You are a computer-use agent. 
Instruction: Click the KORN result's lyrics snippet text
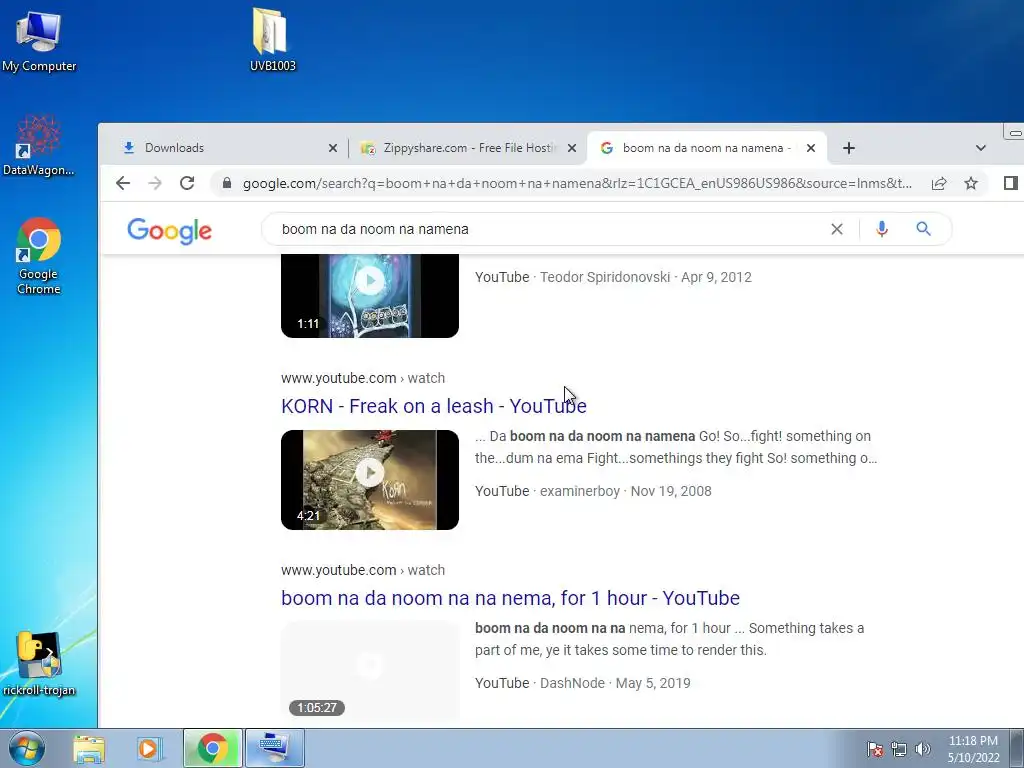point(676,447)
